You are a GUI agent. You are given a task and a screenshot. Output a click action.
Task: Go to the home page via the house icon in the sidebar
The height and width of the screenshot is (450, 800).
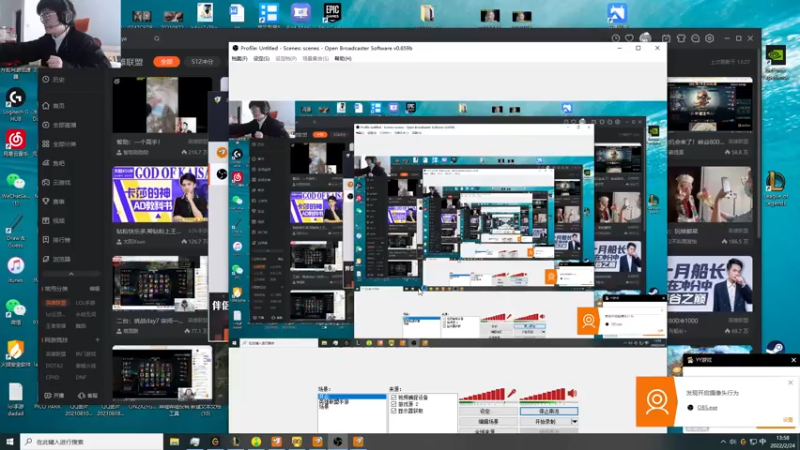click(x=54, y=106)
